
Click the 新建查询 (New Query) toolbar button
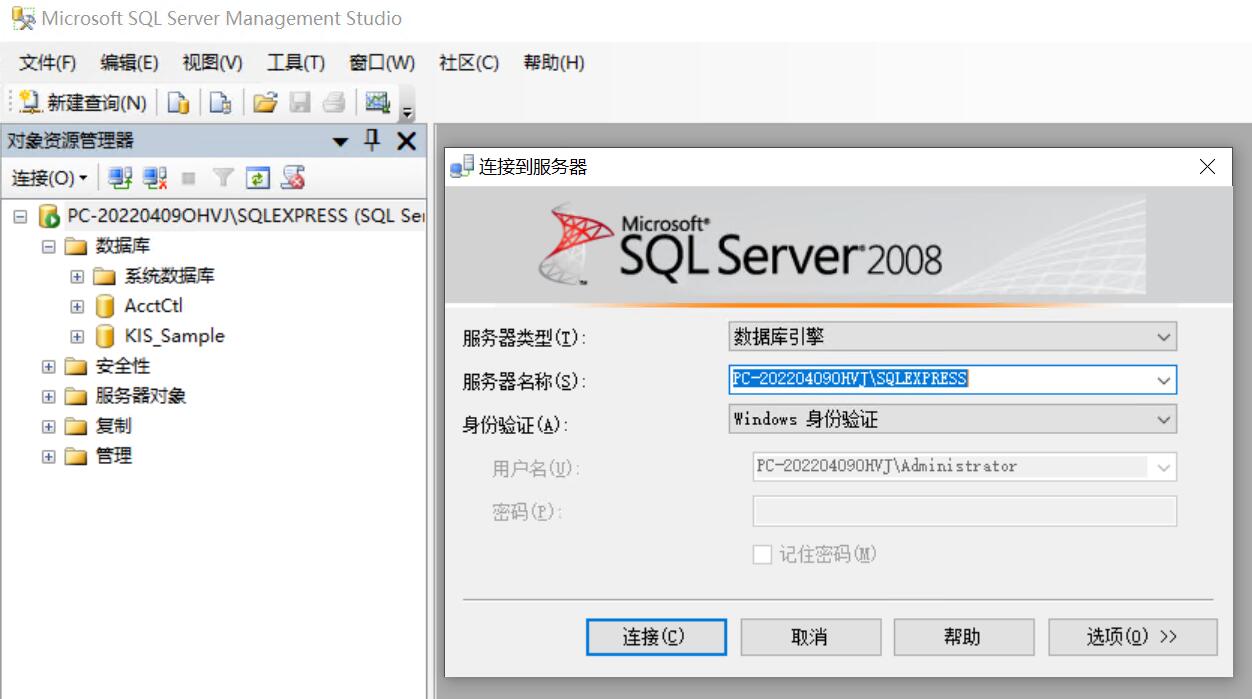click(84, 102)
